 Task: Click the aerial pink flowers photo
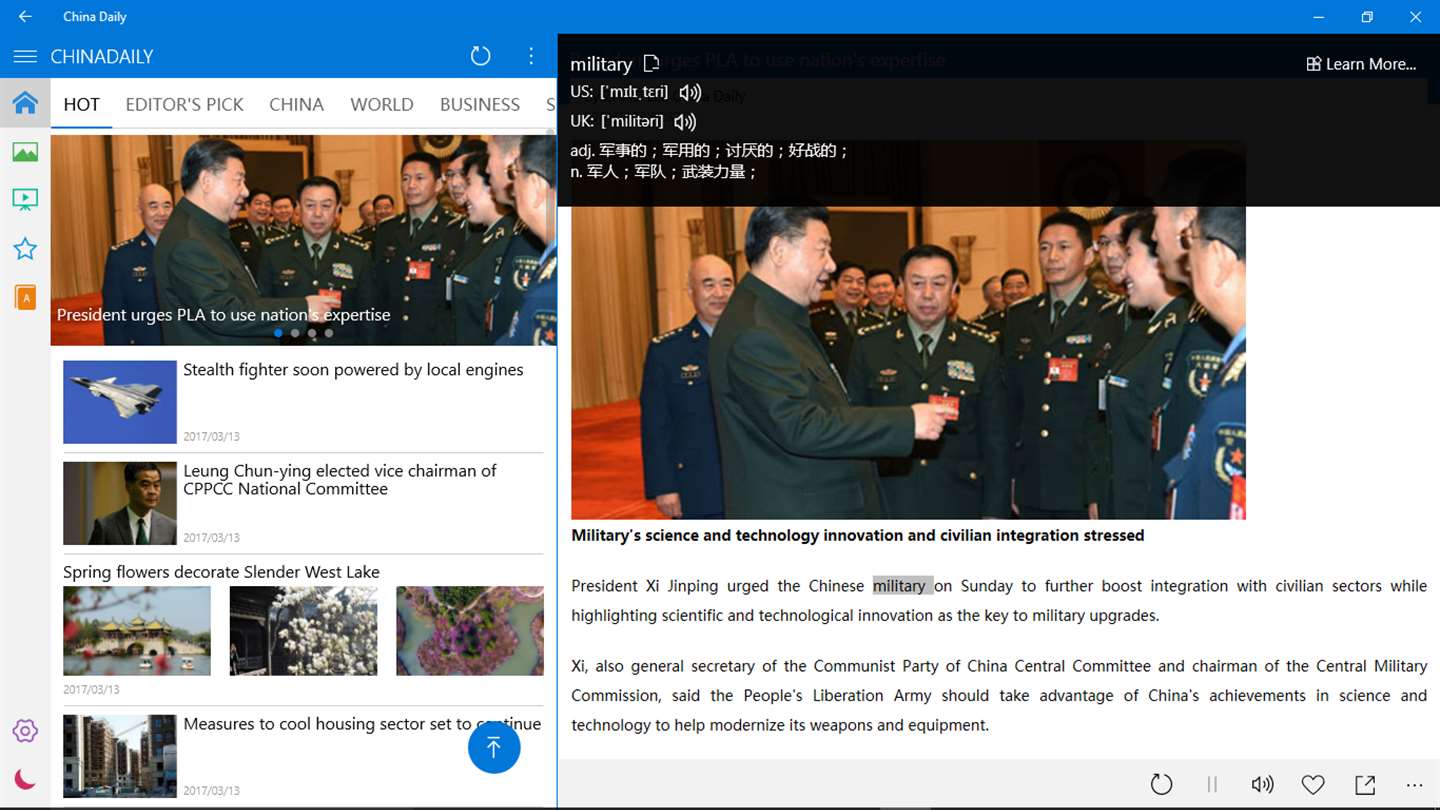(470, 631)
